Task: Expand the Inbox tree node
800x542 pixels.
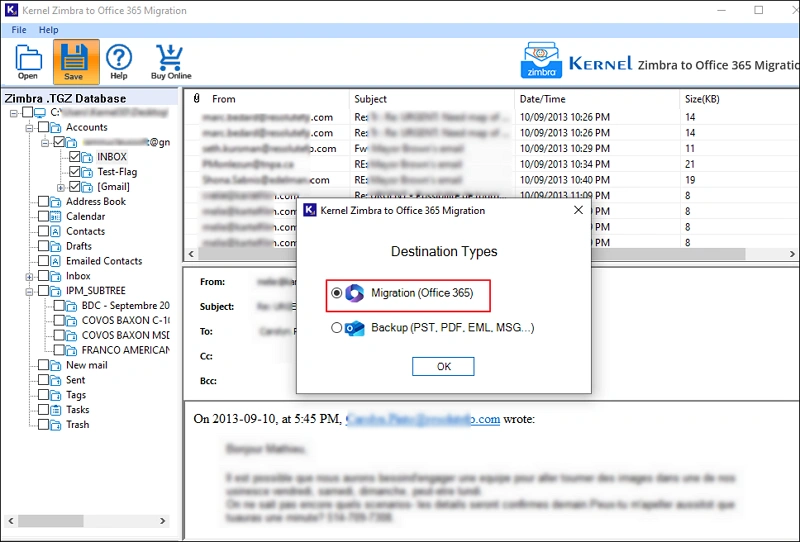Action: point(29,277)
